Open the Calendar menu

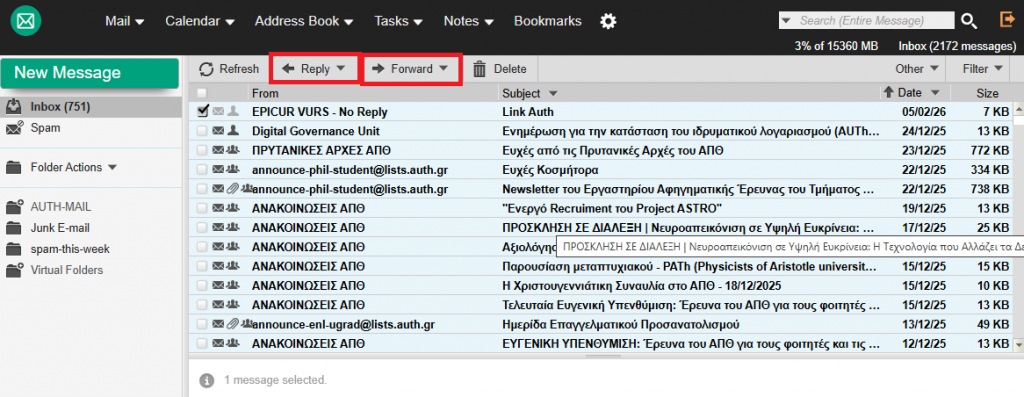(x=200, y=21)
